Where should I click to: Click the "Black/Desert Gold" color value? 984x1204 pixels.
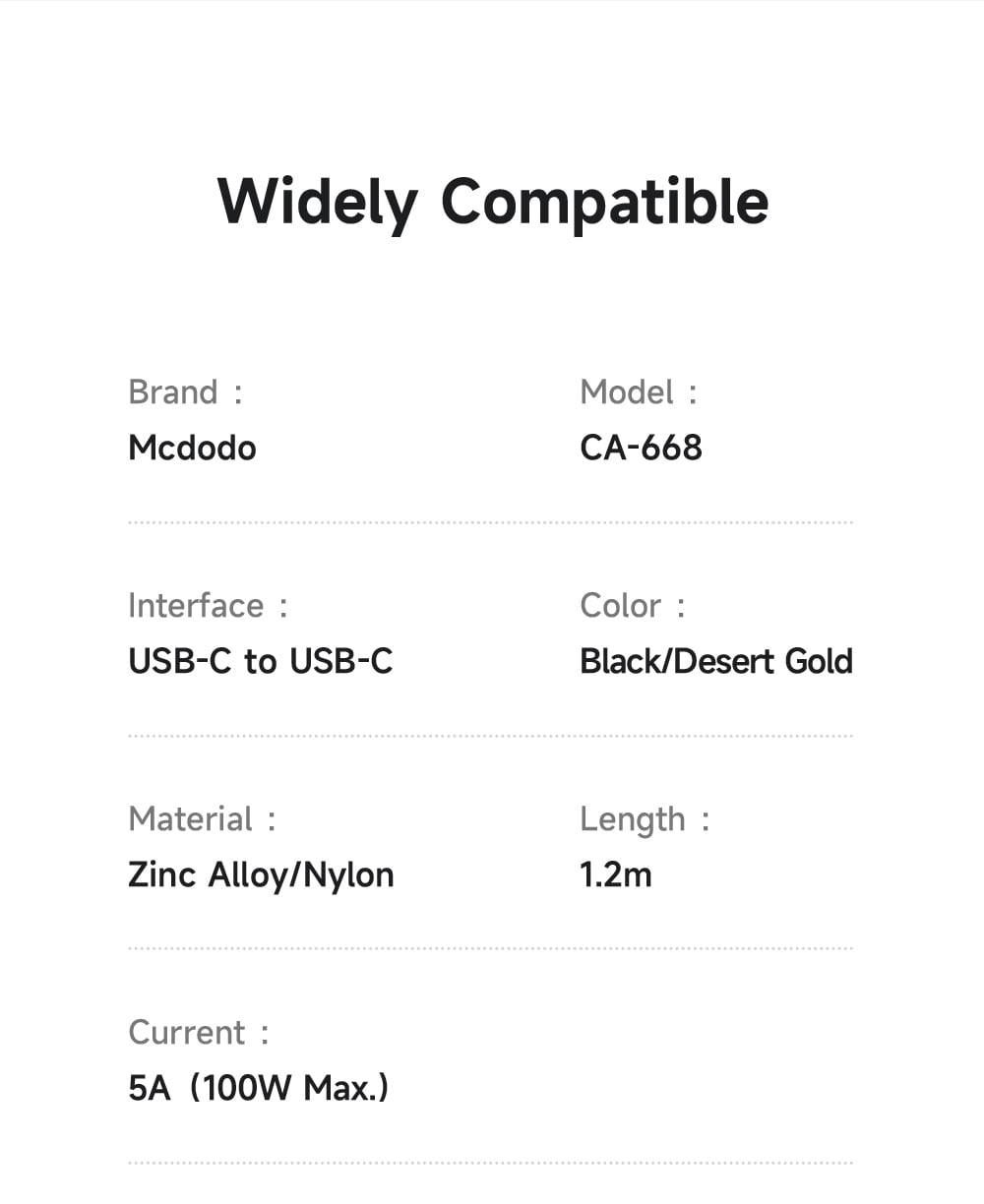click(x=716, y=662)
